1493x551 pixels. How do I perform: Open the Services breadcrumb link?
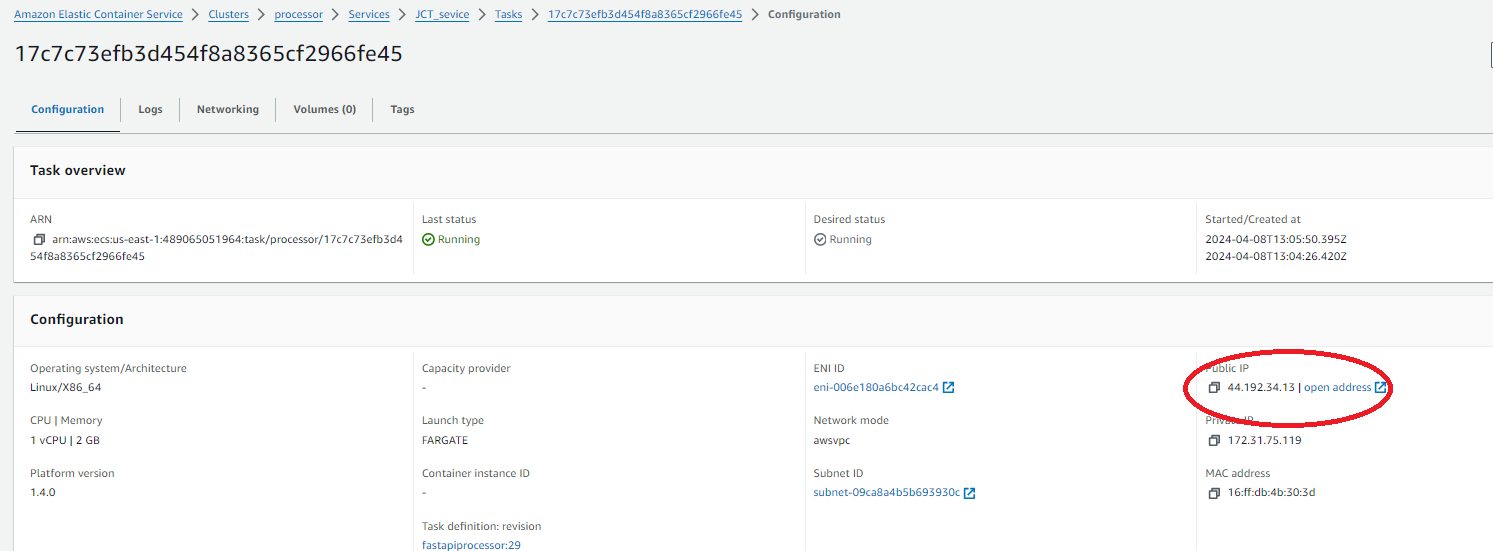[x=369, y=15]
